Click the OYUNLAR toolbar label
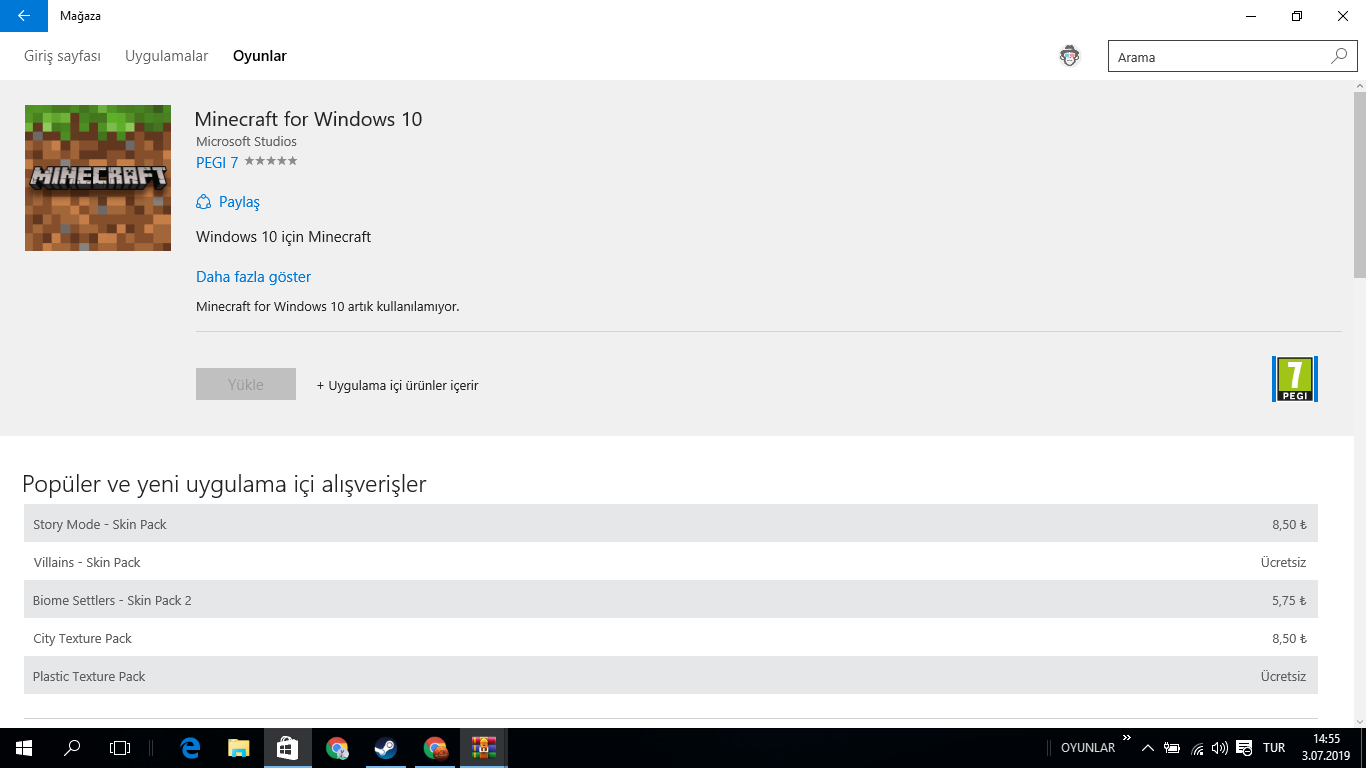 click(1088, 748)
